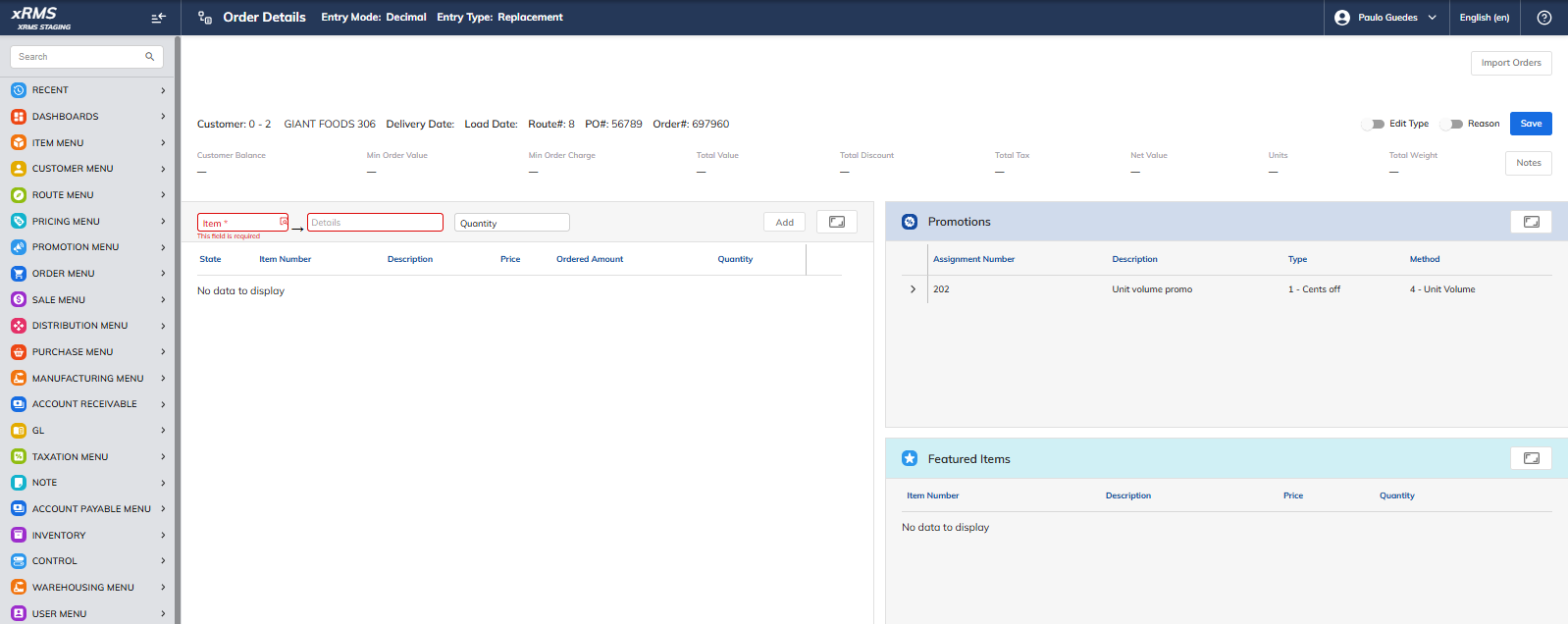This screenshot has height=624, width=1568.
Task: Click the Unit volume promo description
Action: (x=1152, y=289)
